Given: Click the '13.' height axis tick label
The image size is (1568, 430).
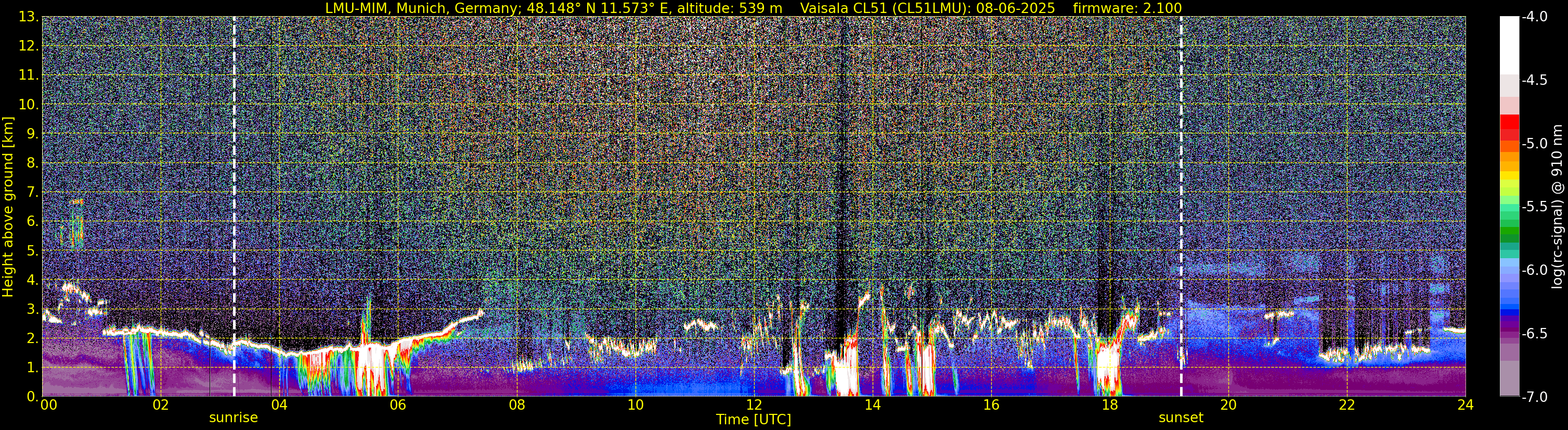Looking at the screenshot, I should [29, 17].
